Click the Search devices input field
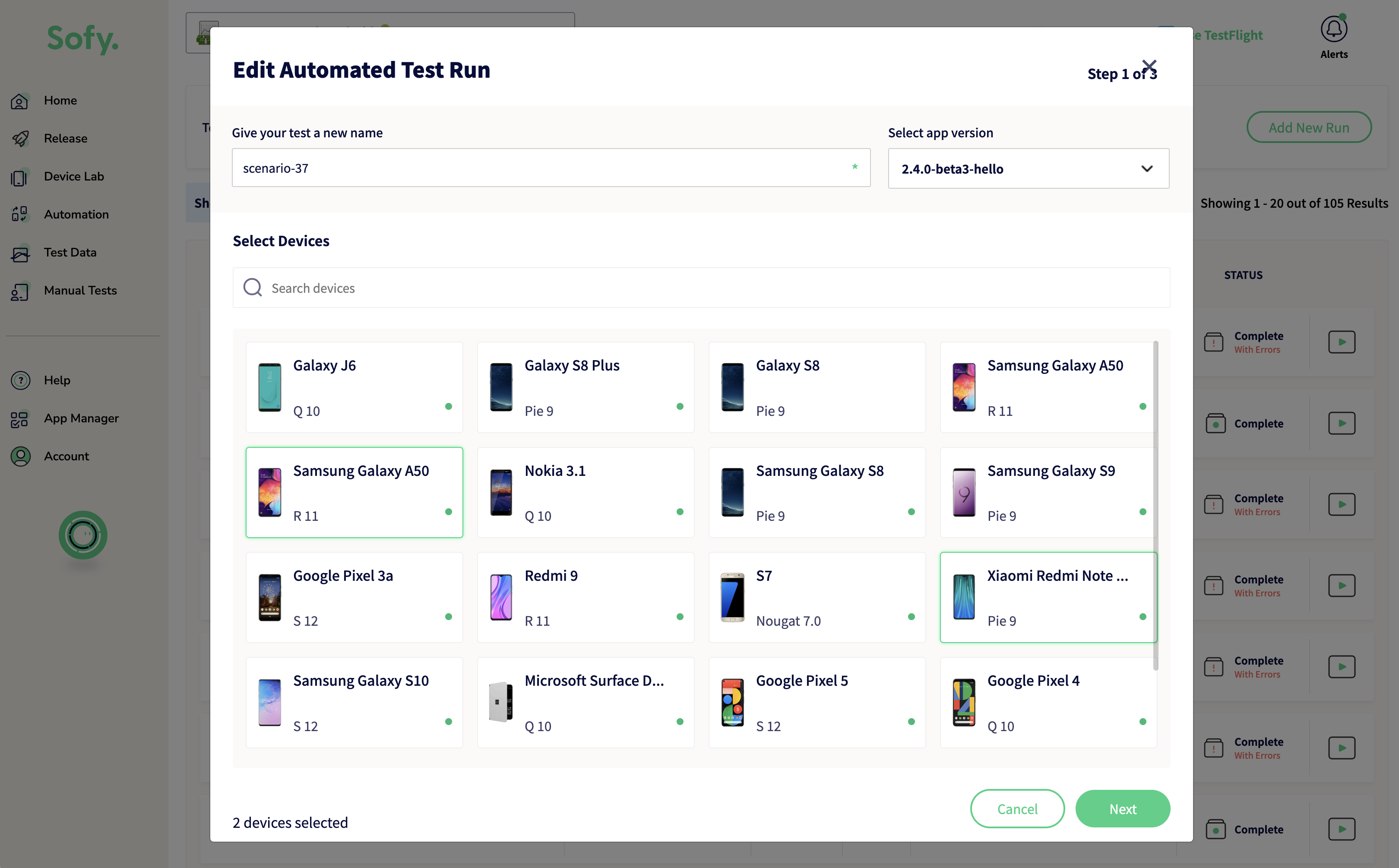 coord(701,288)
